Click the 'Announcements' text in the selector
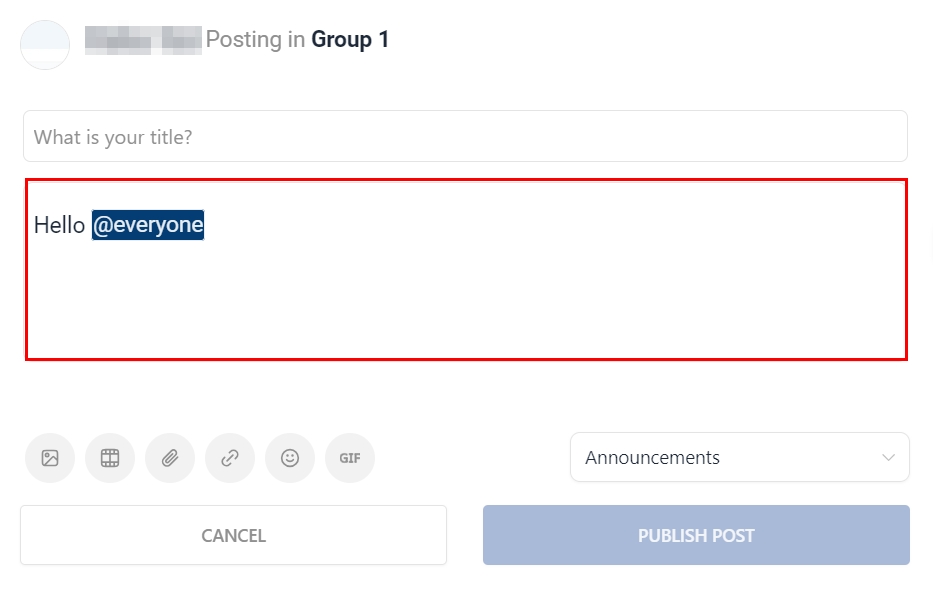The height and width of the screenshot is (593, 933). click(652, 458)
